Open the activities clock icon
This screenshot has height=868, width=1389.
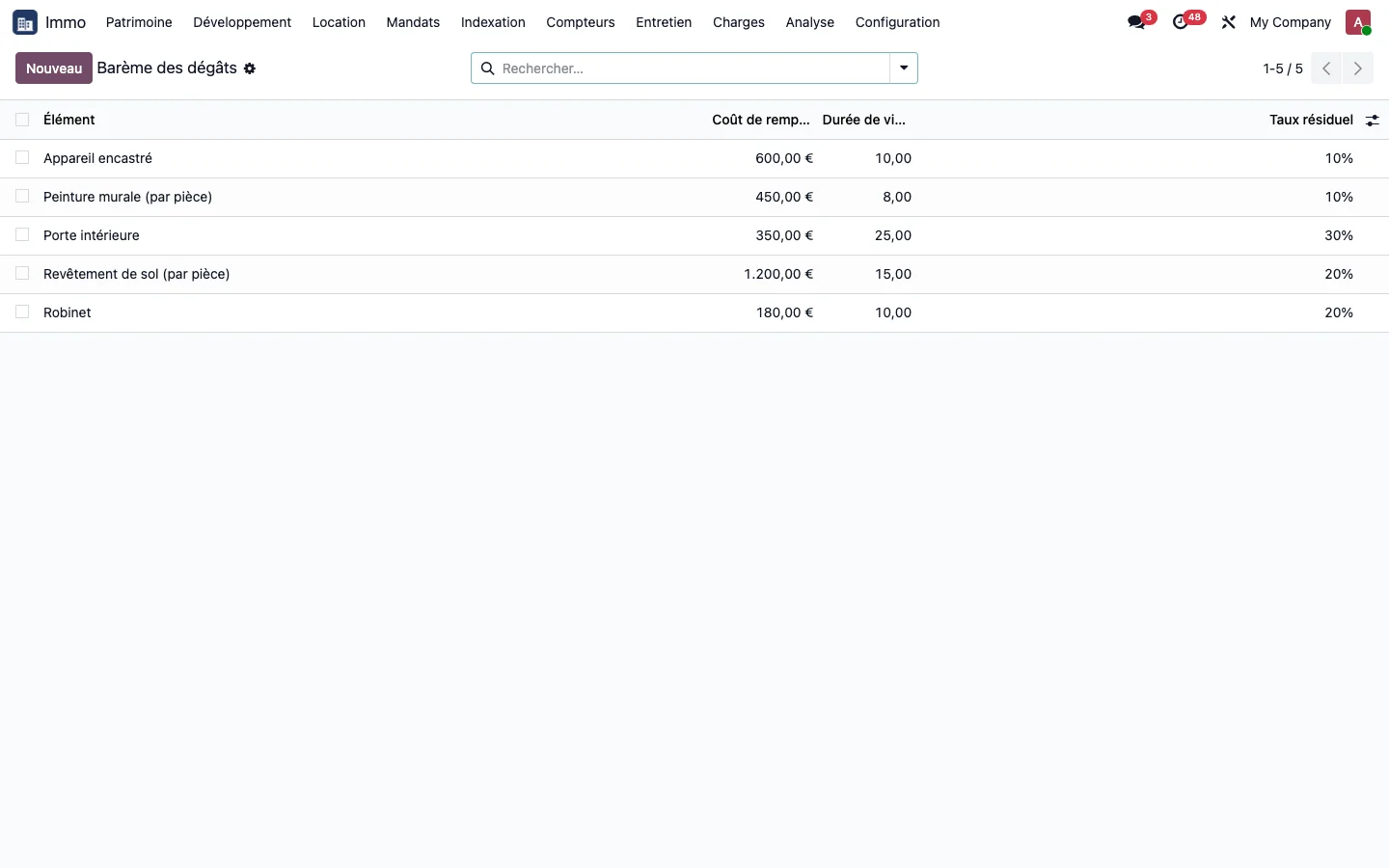1181,22
